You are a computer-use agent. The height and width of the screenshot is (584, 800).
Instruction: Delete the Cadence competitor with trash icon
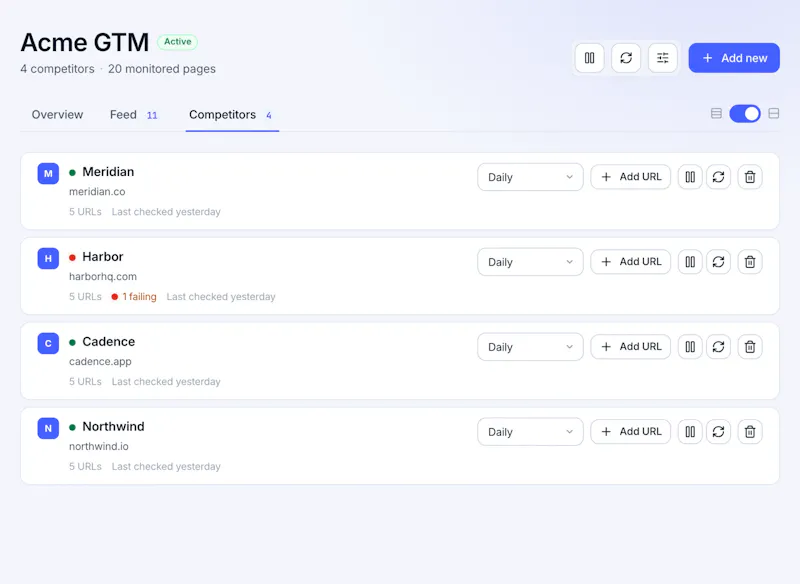coord(750,347)
